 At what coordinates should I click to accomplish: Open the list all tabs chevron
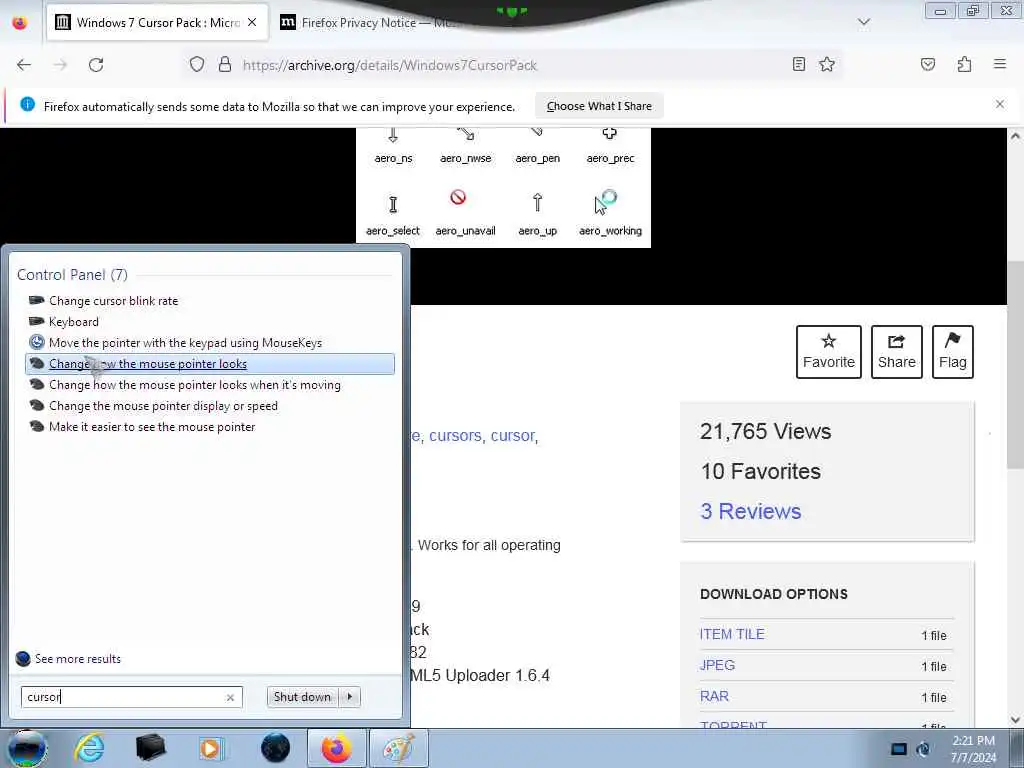click(x=864, y=22)
